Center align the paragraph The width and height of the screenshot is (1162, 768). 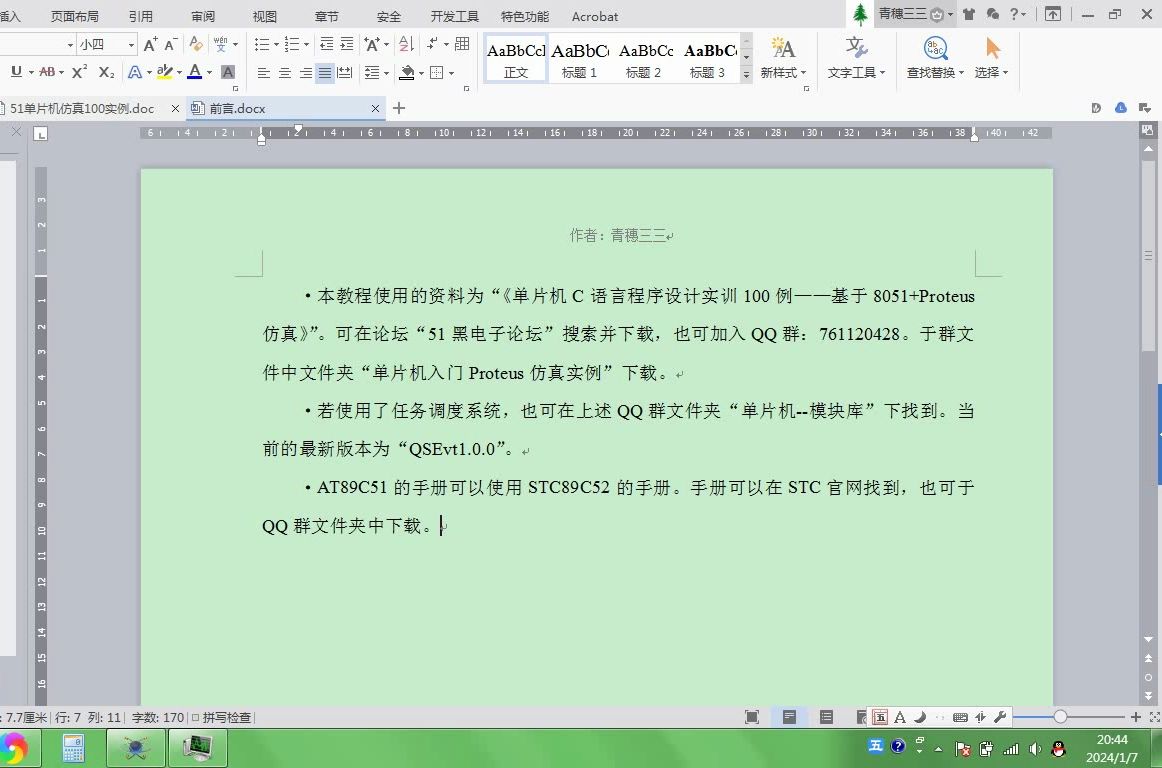(x=285, y=73)
